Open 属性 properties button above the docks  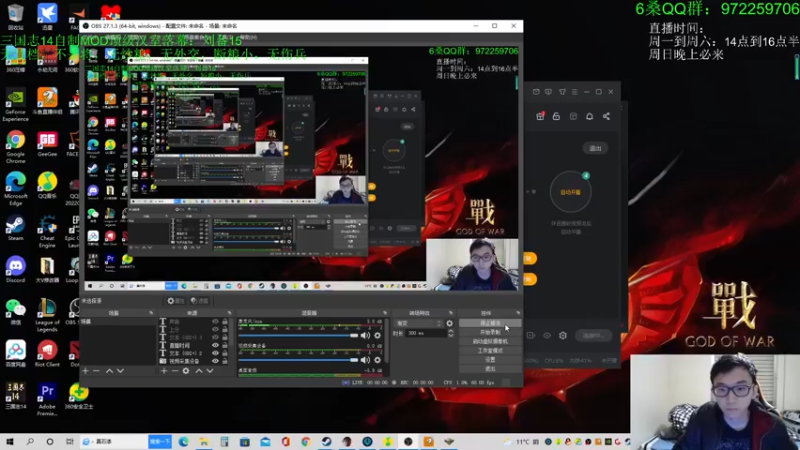click(x=176, y=301)
